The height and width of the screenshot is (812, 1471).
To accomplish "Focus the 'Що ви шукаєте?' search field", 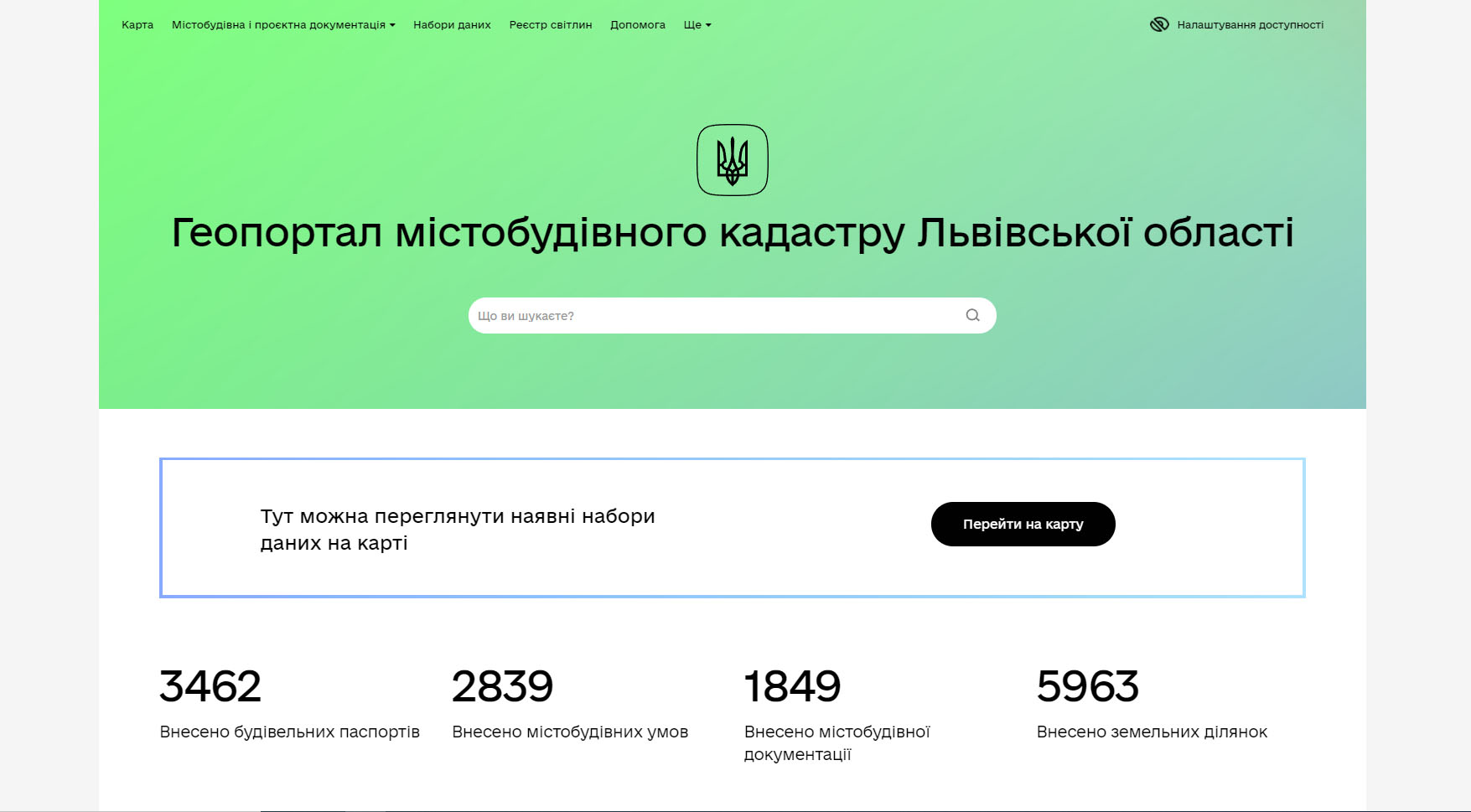I will [712, 316].
